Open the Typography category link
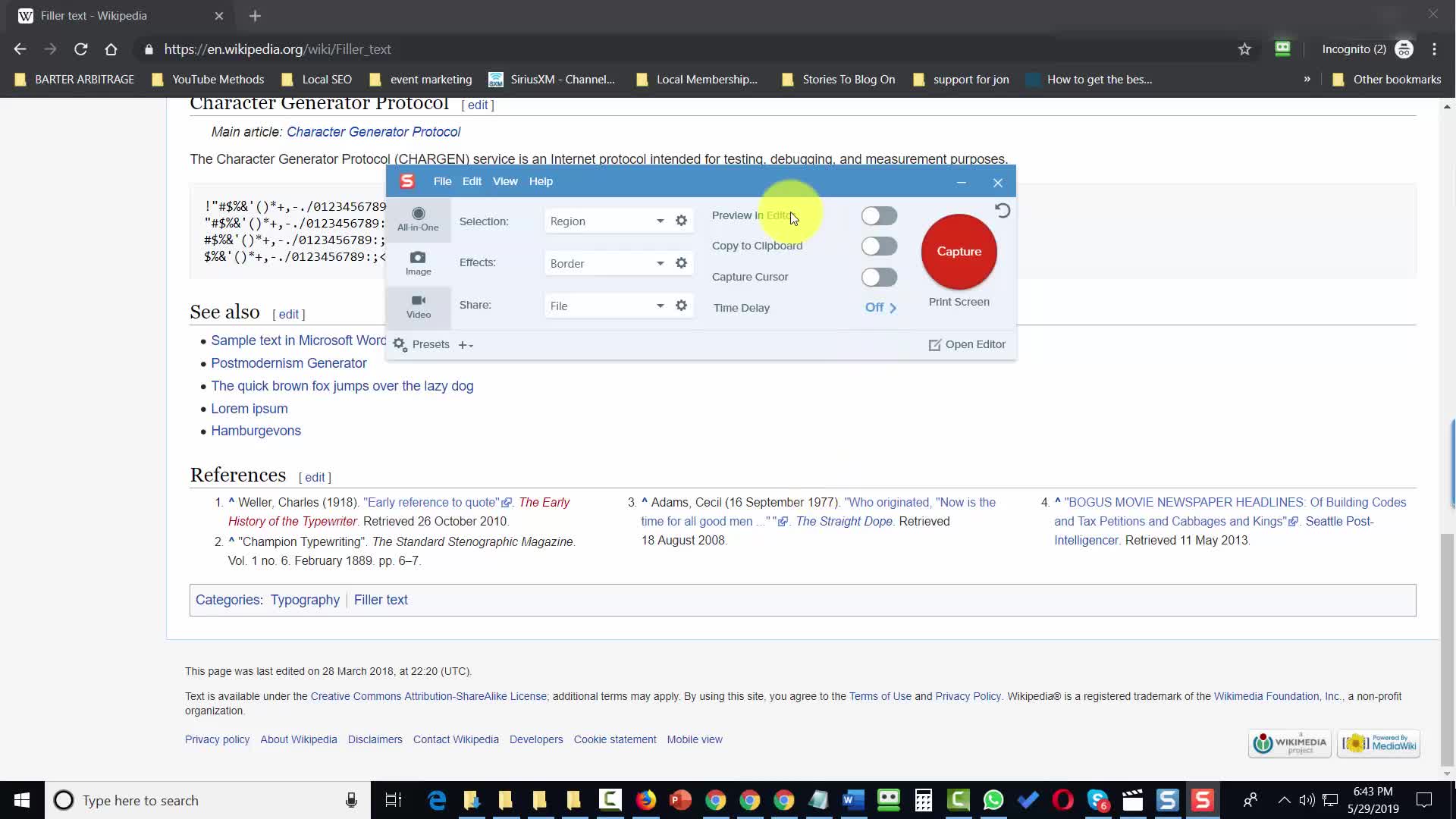The image size is (1456, 819). coord(305,600)
